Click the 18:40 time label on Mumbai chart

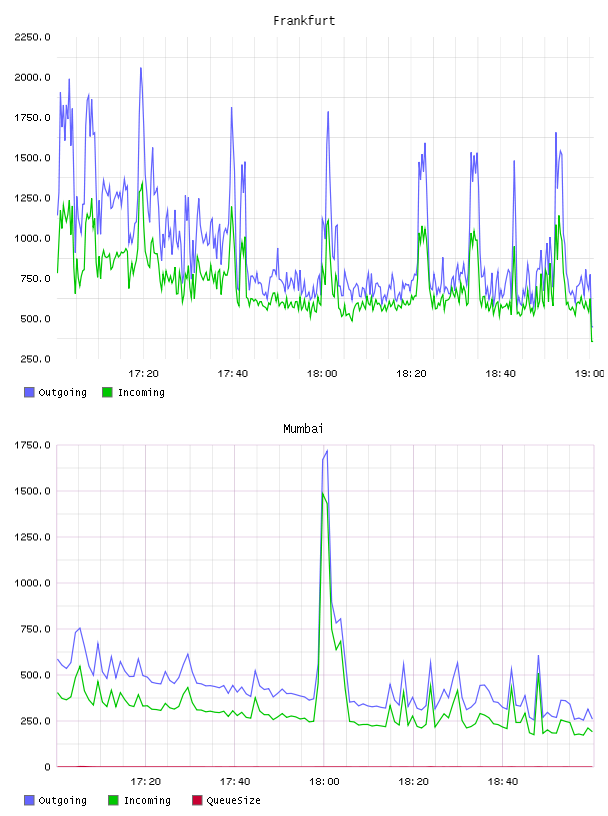[502, 782]
